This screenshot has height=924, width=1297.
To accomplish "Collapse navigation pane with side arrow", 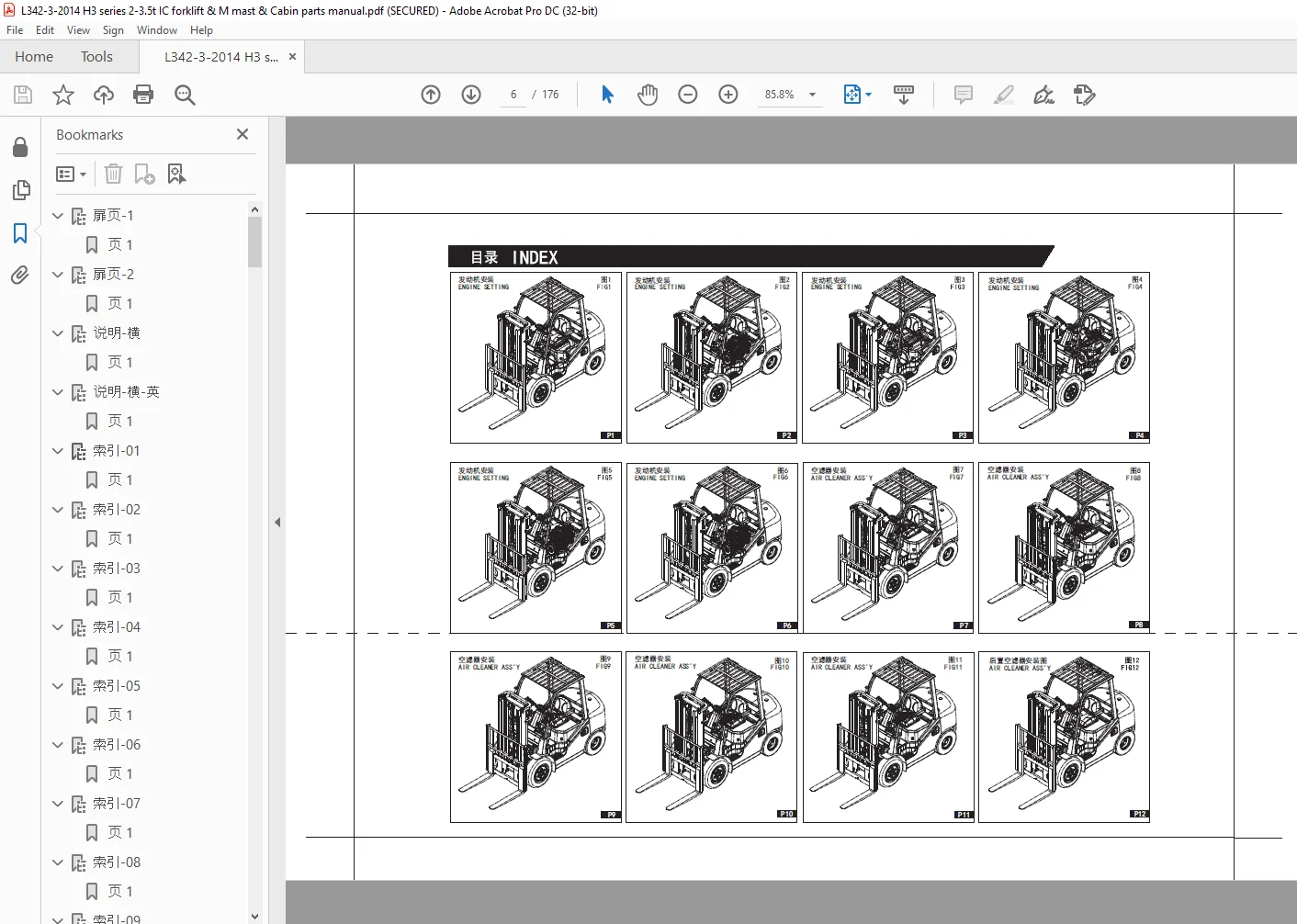I will tap(277, 522).
